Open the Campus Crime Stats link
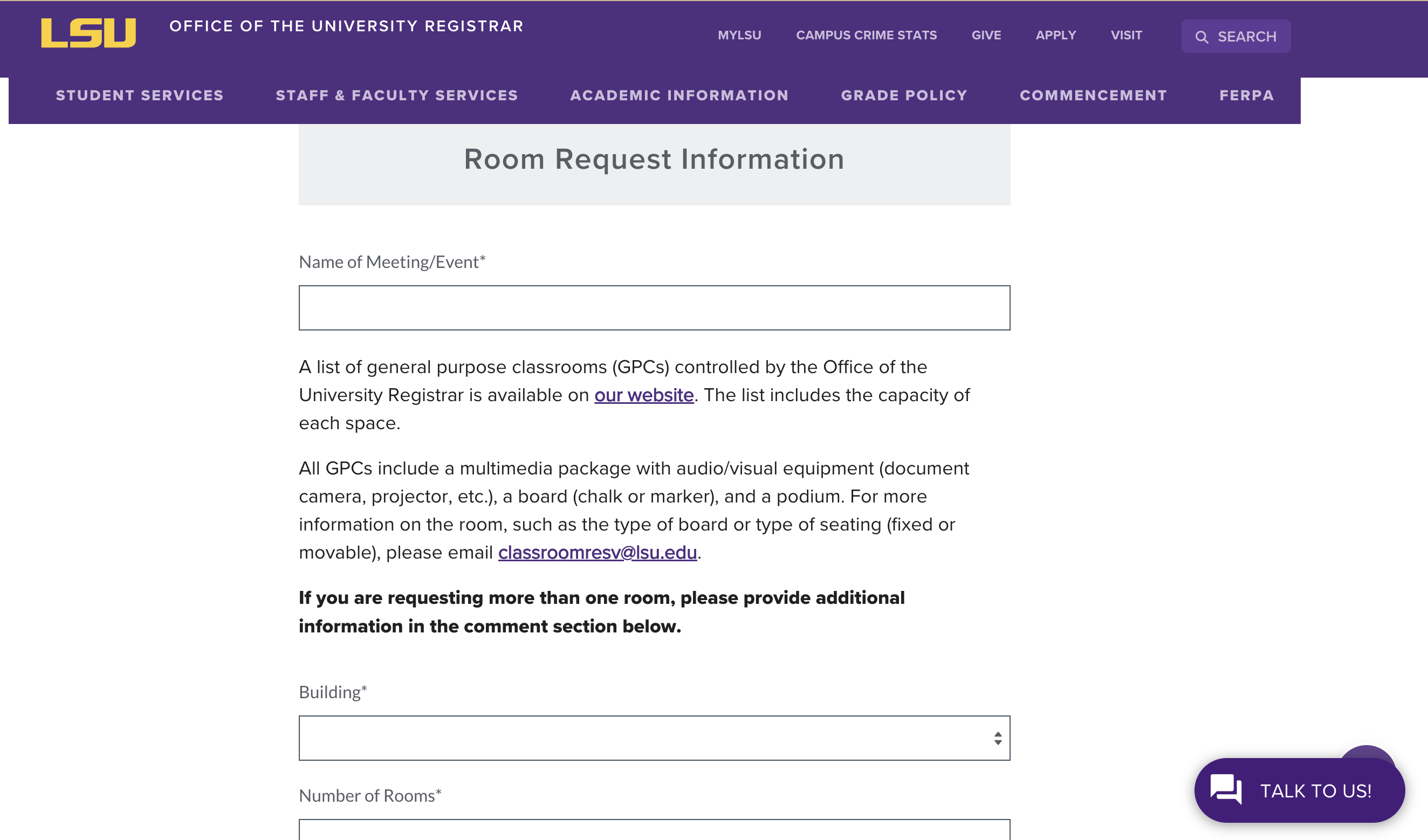 click(x=866, y=35)
